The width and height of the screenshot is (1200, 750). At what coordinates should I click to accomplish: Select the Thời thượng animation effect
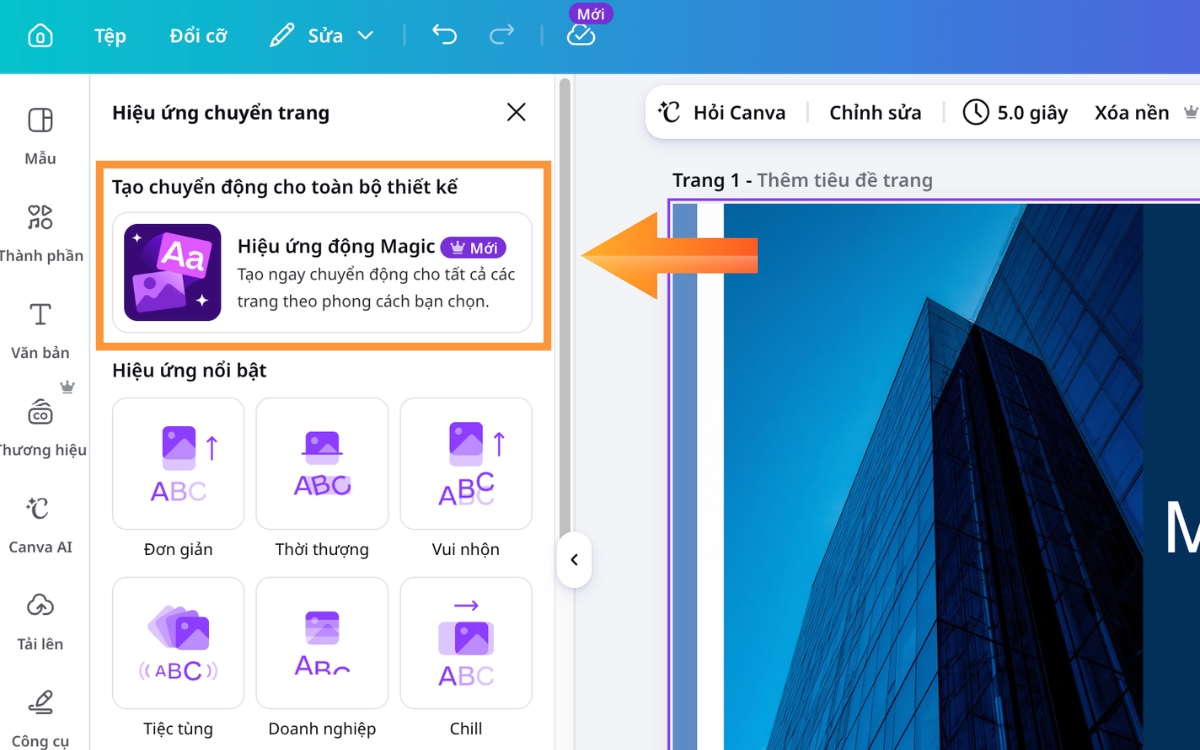tap(322, 464)
